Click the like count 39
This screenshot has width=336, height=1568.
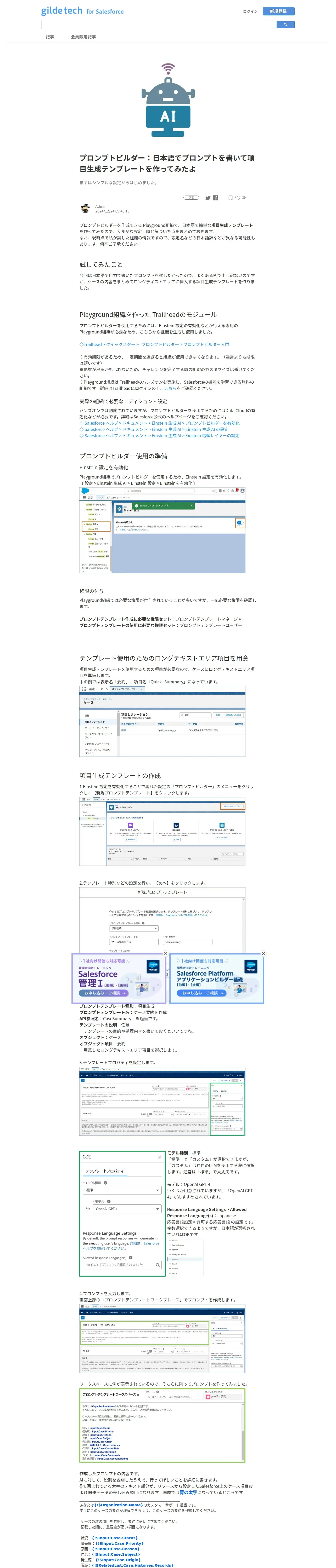[x=244, y=198]
